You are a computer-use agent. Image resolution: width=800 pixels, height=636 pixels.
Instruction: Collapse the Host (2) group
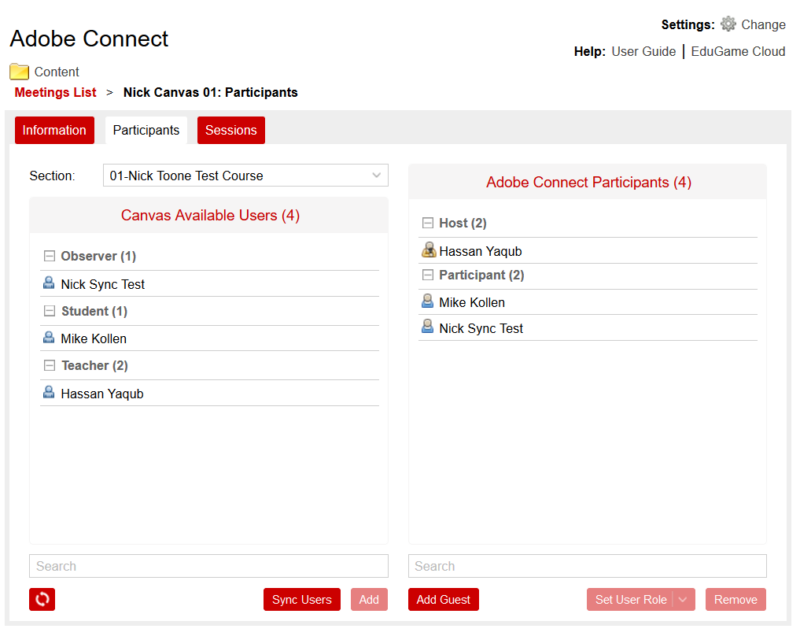[428, 223]
